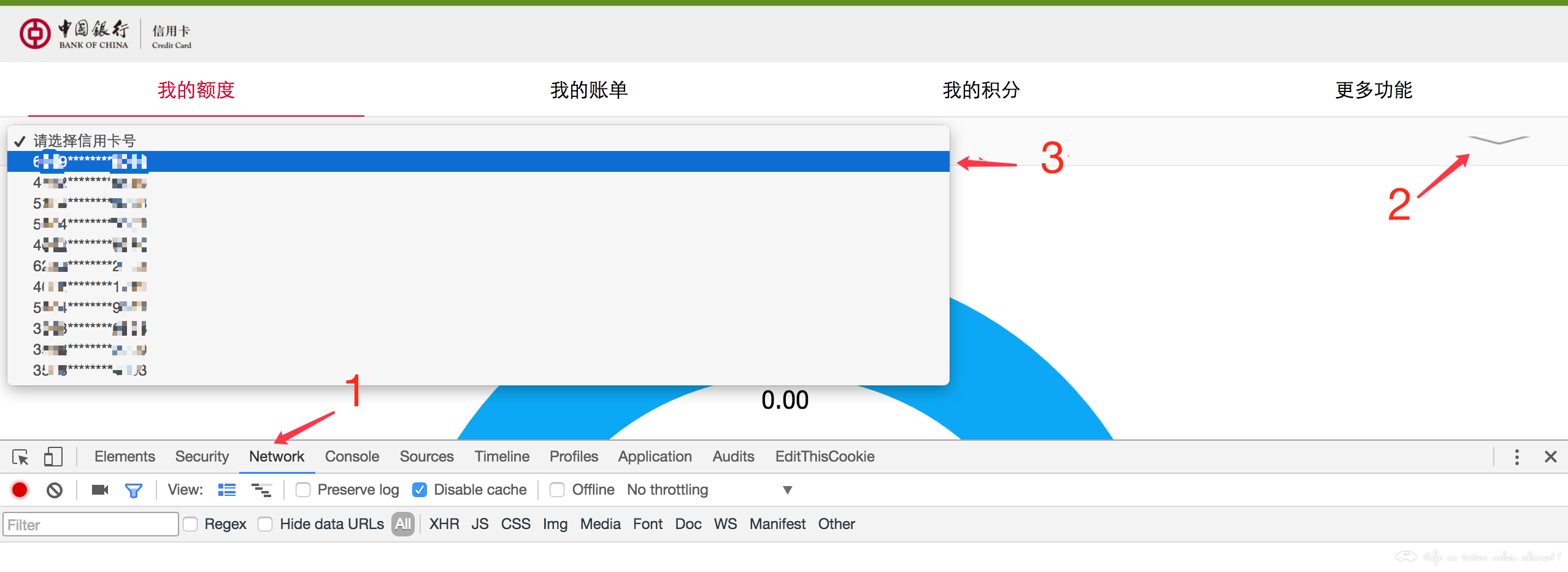This screenshot has width=1568, height=572.
Task: Open DevTools three-dot customize menu
Action: click(x=1516, y=457)
